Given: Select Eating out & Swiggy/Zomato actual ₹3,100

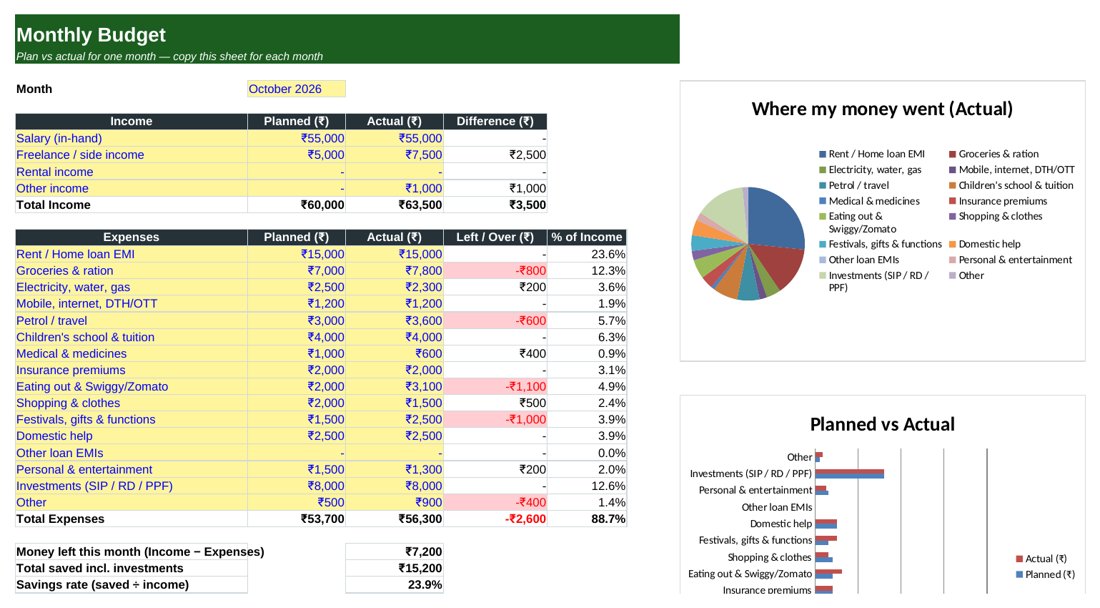Looking at the screenshot, I should coord(394,386).
